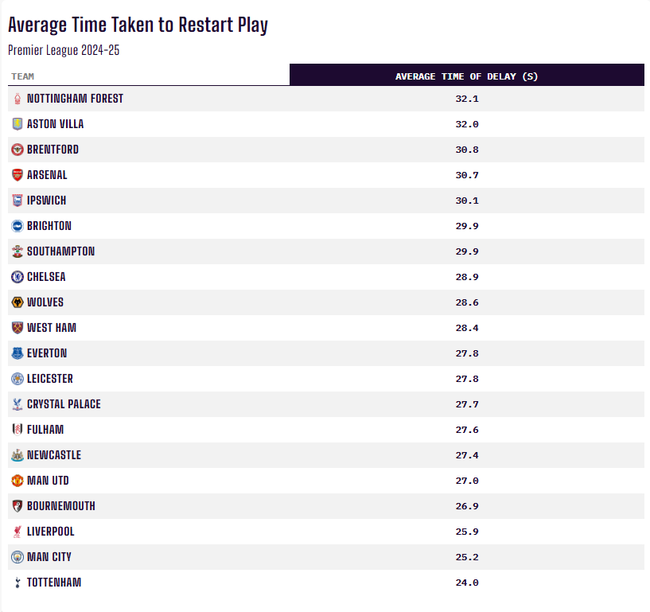Click the Arsenal club crest icon

[x=17, y=175]
